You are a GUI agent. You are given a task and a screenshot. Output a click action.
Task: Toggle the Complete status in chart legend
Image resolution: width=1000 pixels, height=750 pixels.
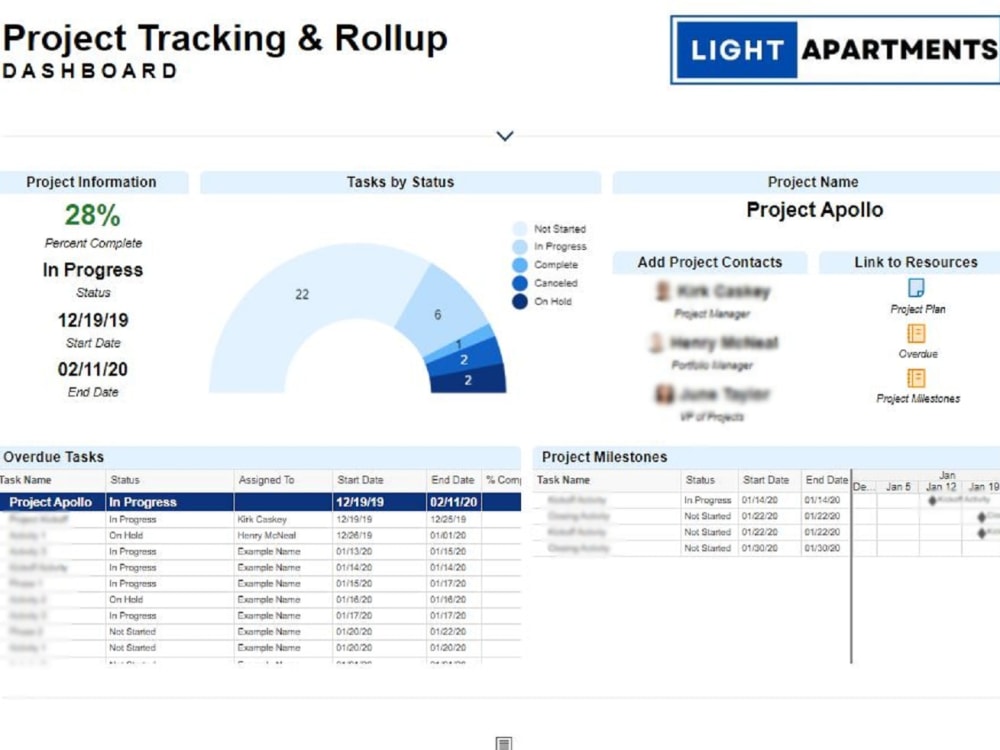tap(547, 264)
